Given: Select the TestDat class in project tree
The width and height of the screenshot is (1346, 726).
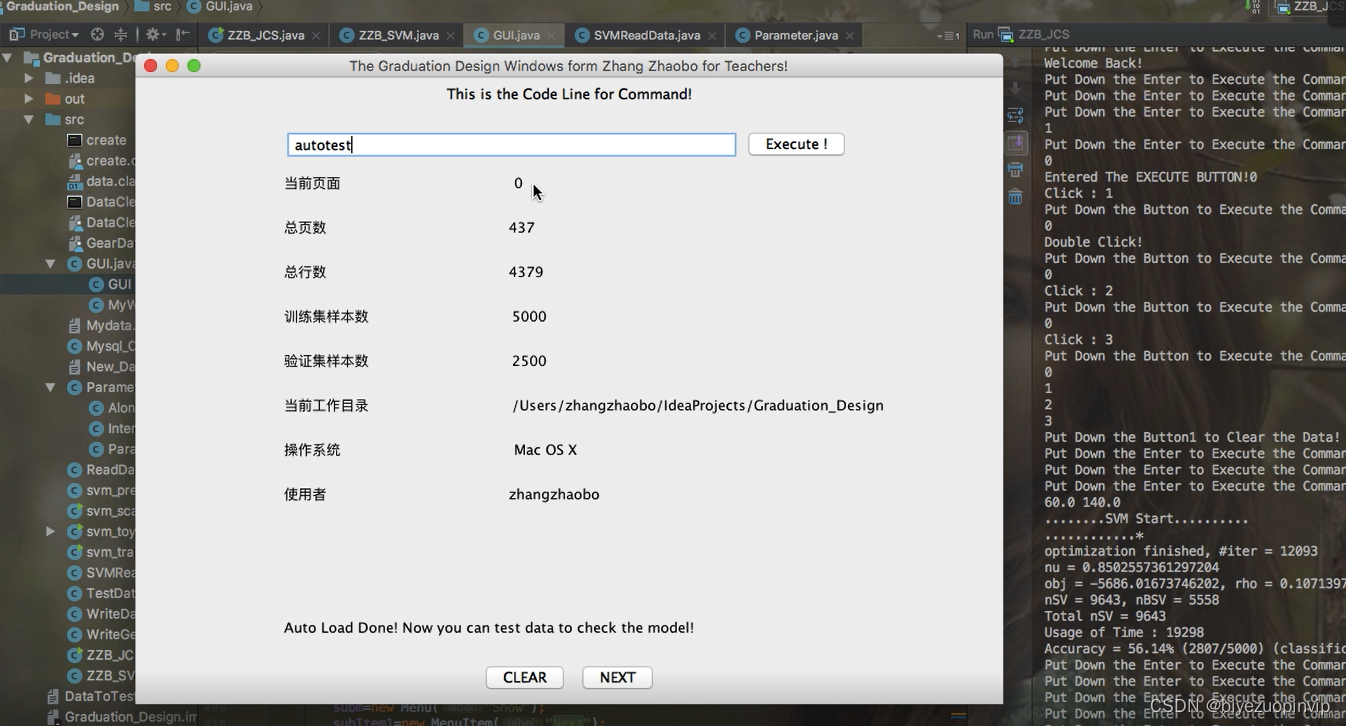Looking at the screenshot, I should pos(101,593).
